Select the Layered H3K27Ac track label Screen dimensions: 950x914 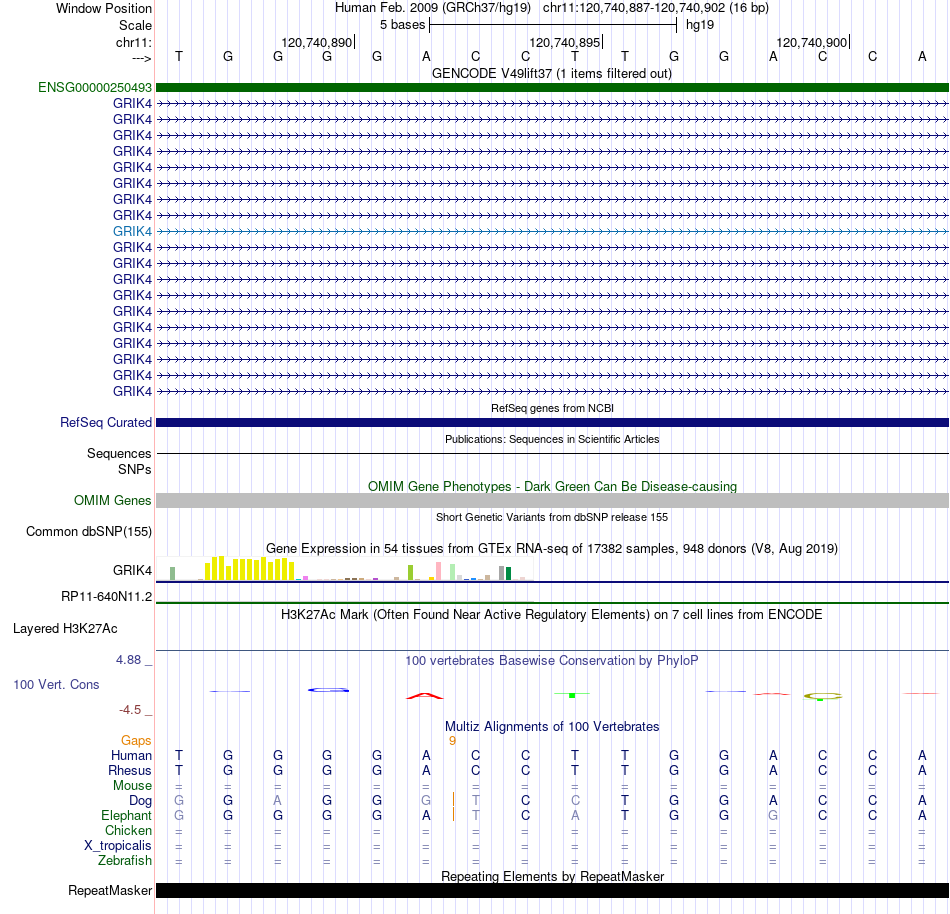65,629
